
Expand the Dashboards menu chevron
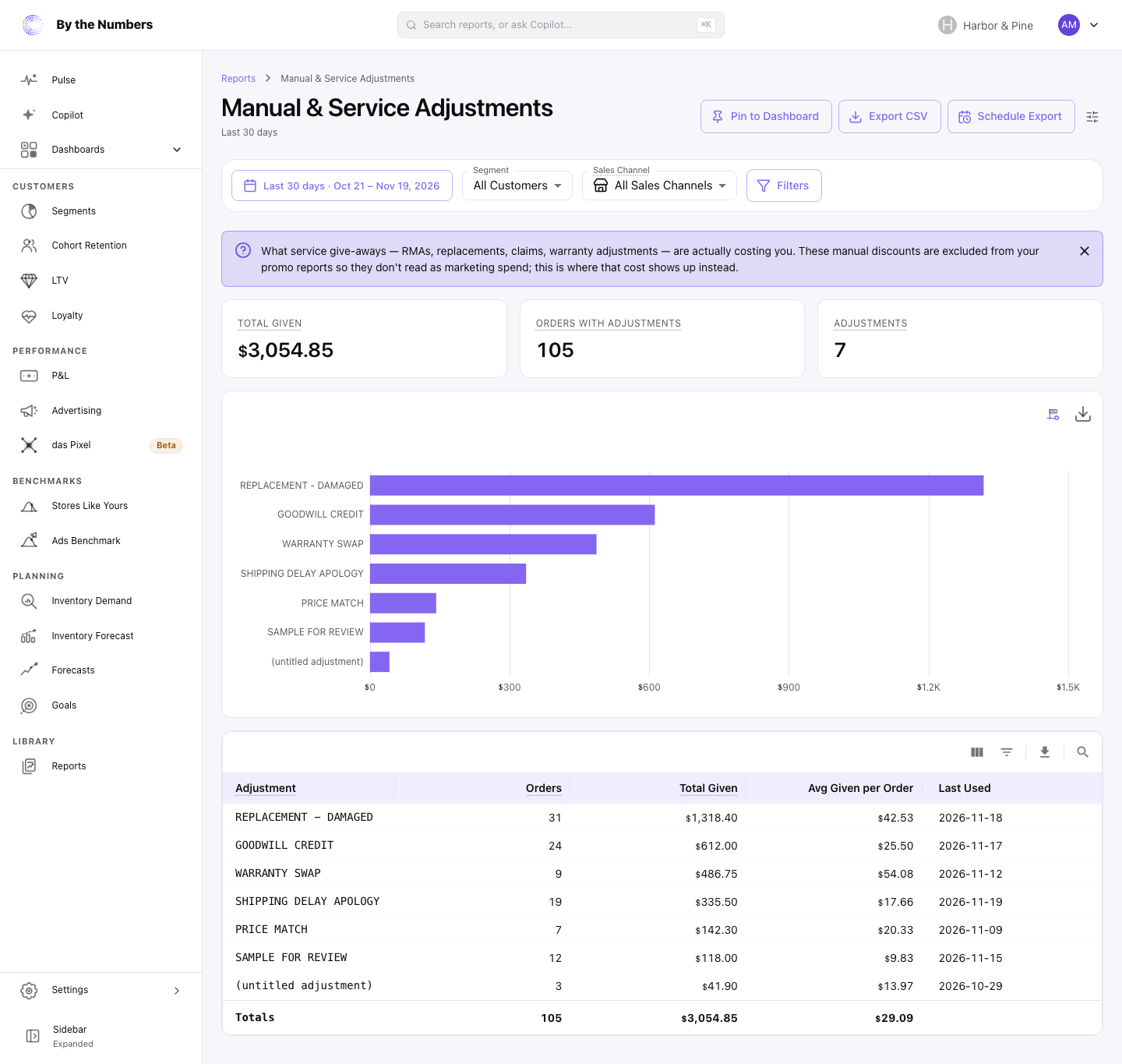pos(177,150)
